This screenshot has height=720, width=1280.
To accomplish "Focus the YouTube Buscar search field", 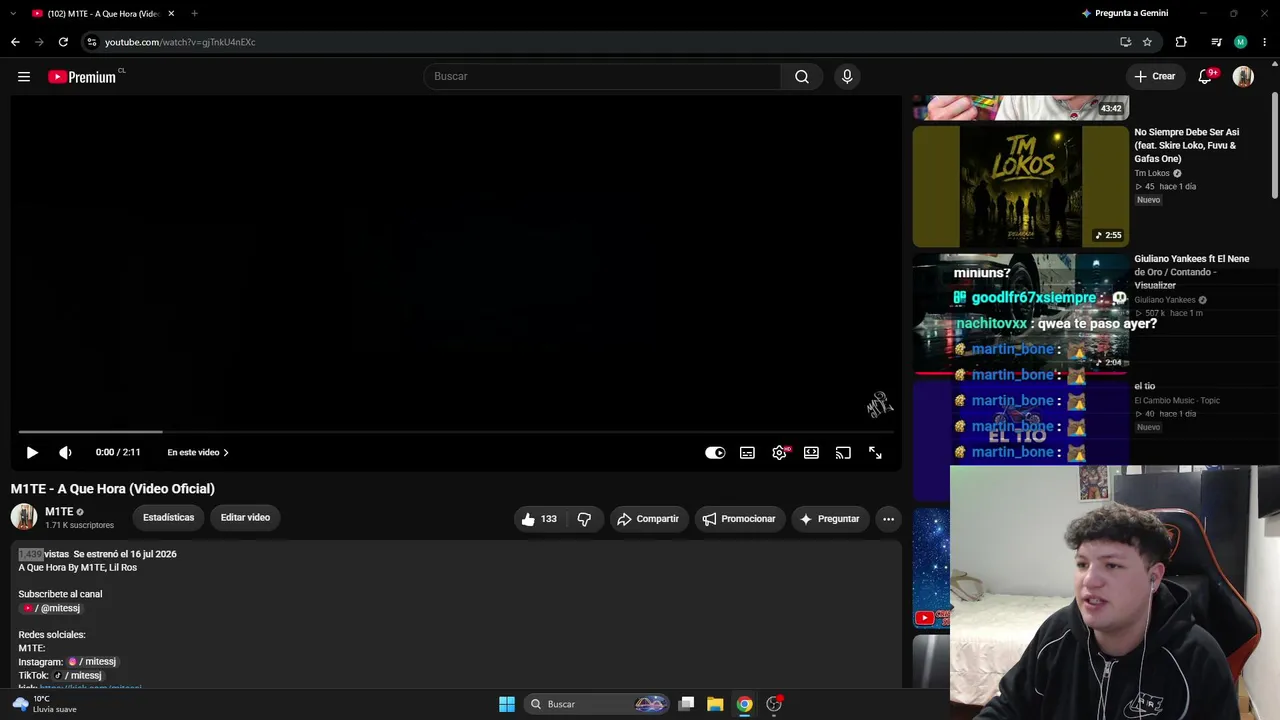I will pos(603,77).
